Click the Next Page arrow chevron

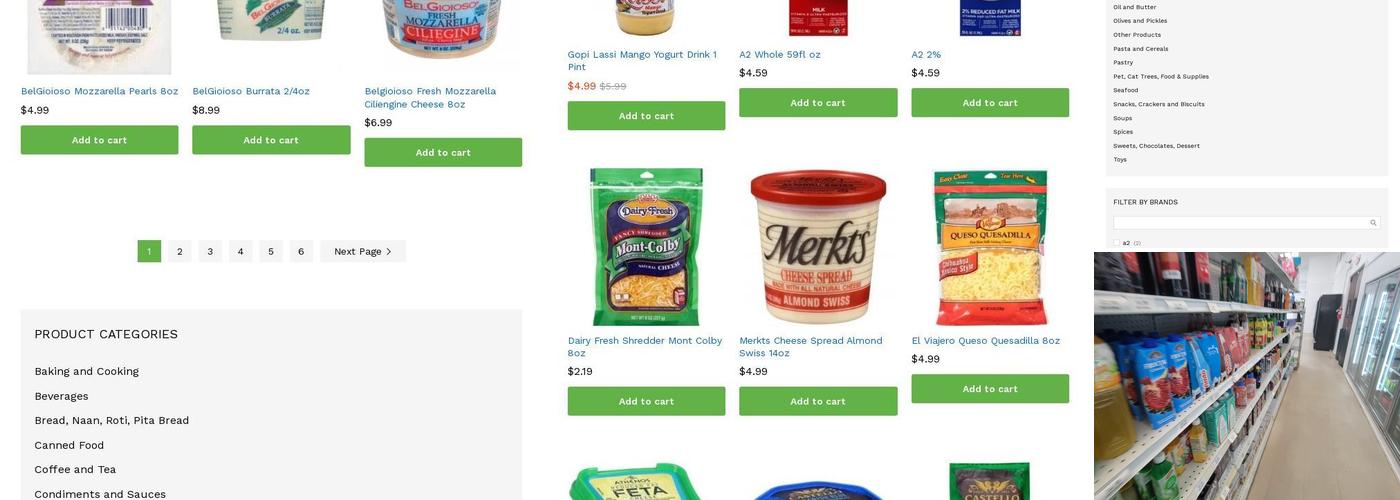(x=389, y=252)
